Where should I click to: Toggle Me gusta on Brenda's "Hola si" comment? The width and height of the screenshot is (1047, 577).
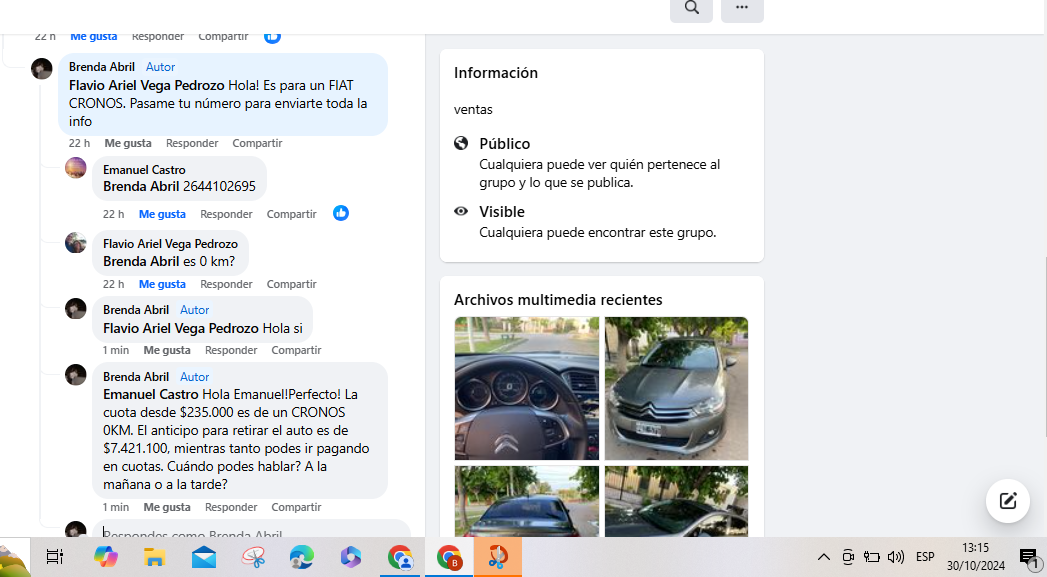coord(167,350)
